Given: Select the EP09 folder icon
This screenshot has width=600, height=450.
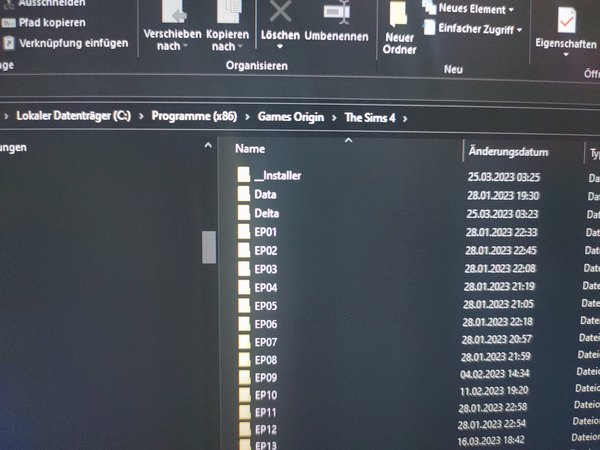Looking at the screenshot, I should tap(245, 377).
